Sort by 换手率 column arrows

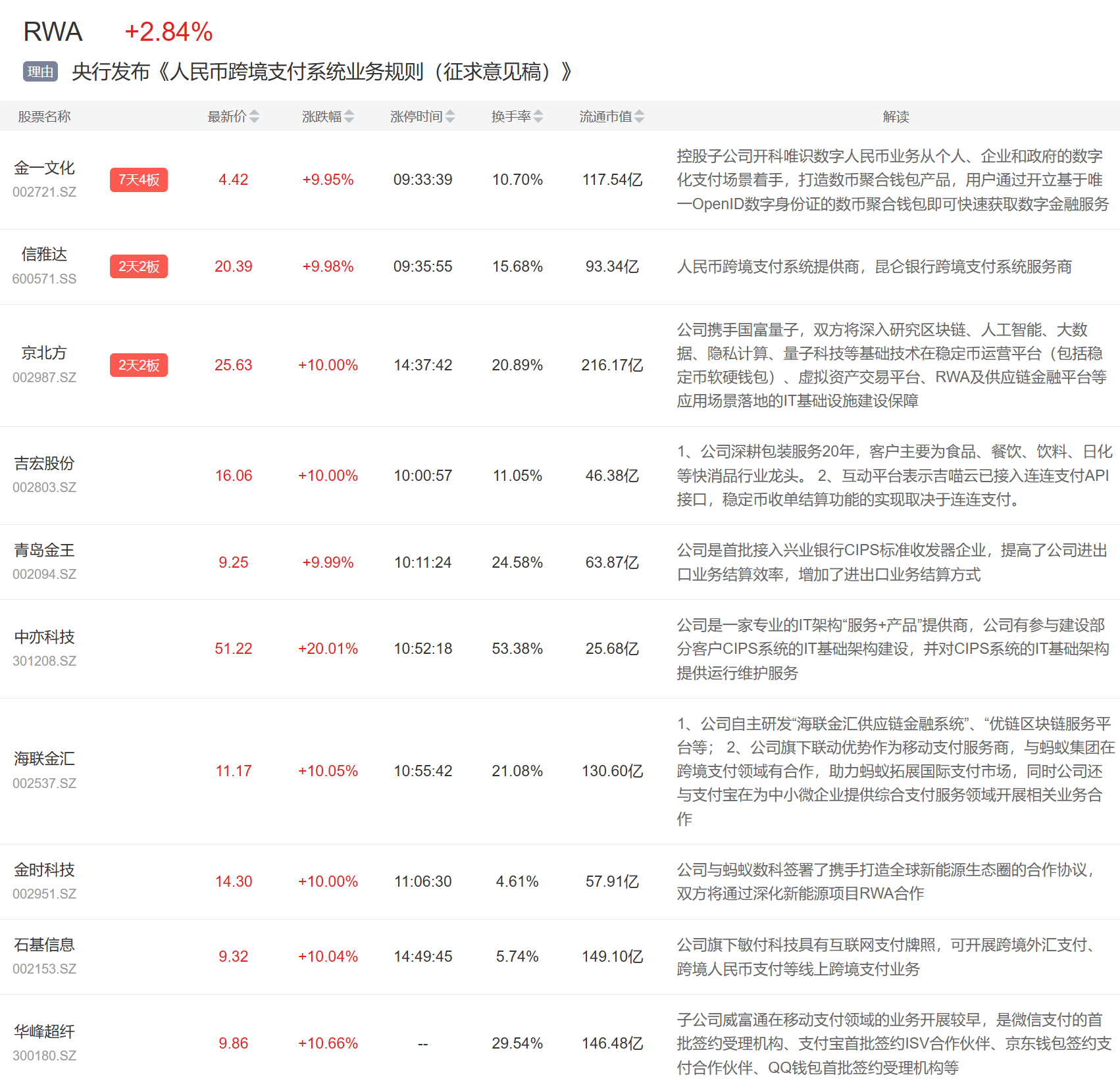click(538, 116)
